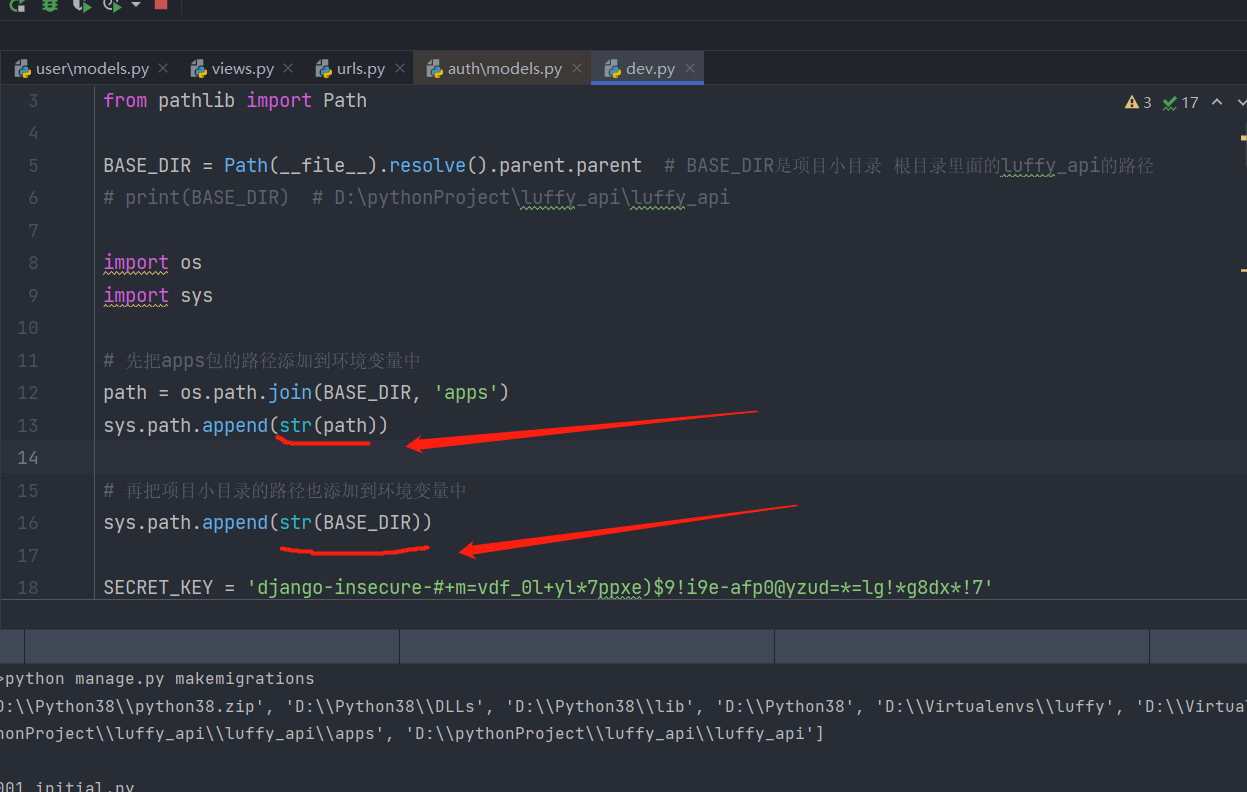Click the Python icon on auth\models.py tab
The width and height of the screenshot is (1247, 792).
click(434, 69)
